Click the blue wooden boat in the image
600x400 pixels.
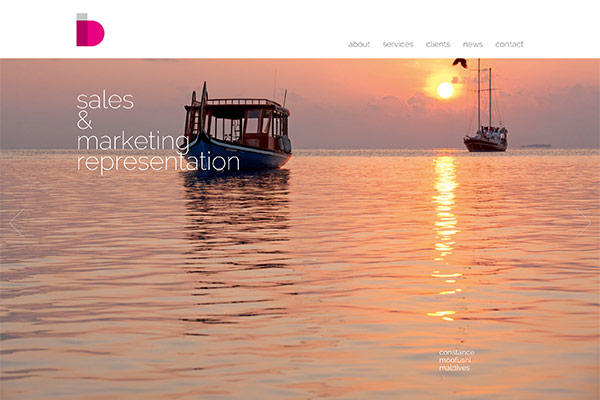(237, 128)
